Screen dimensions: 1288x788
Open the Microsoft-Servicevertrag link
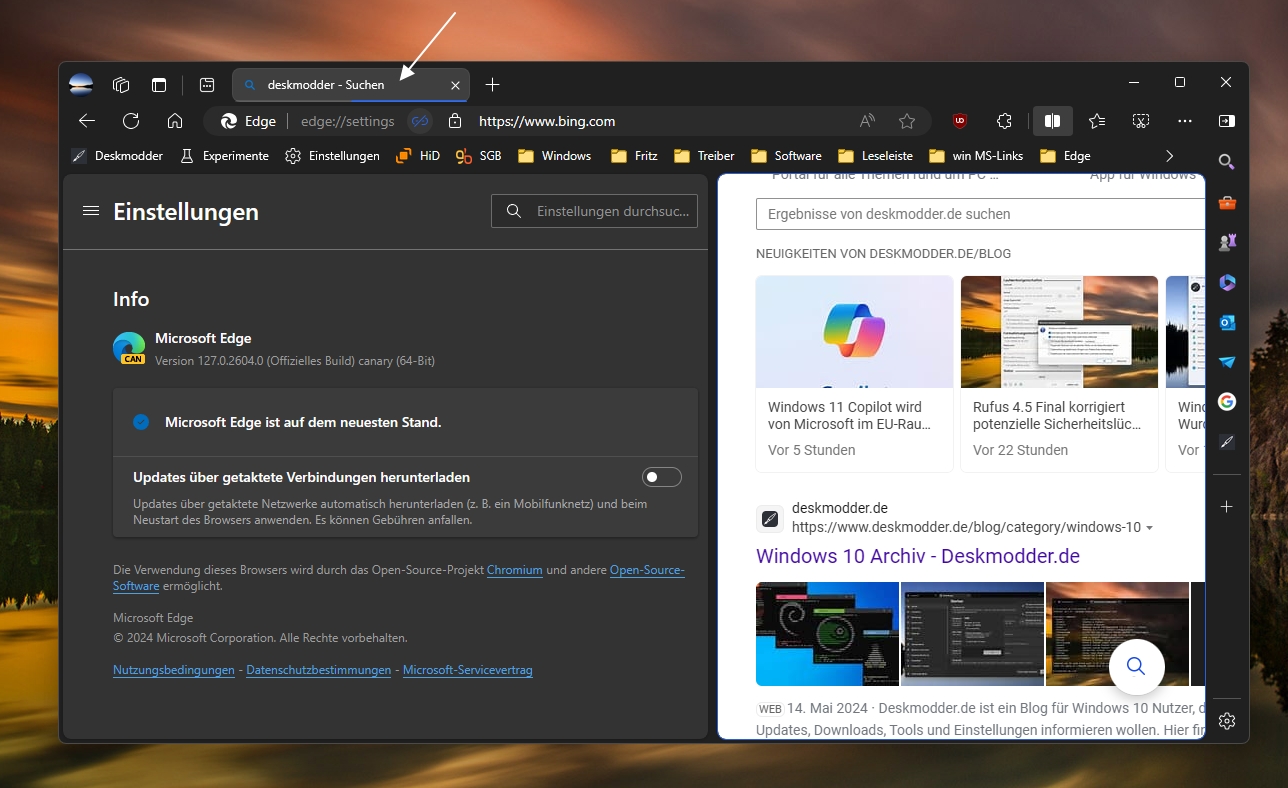[x=468, y=670]
